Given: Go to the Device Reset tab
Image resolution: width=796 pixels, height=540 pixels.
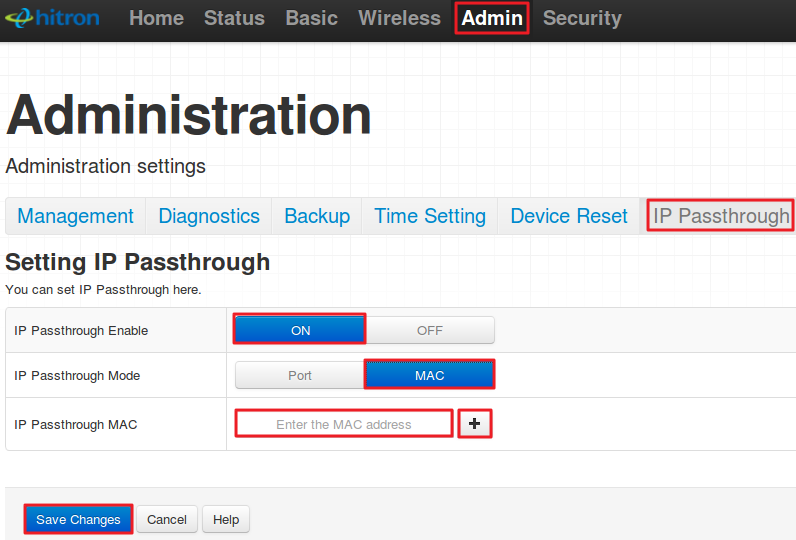Looking at the screenshot, I should tap(569, 216).
